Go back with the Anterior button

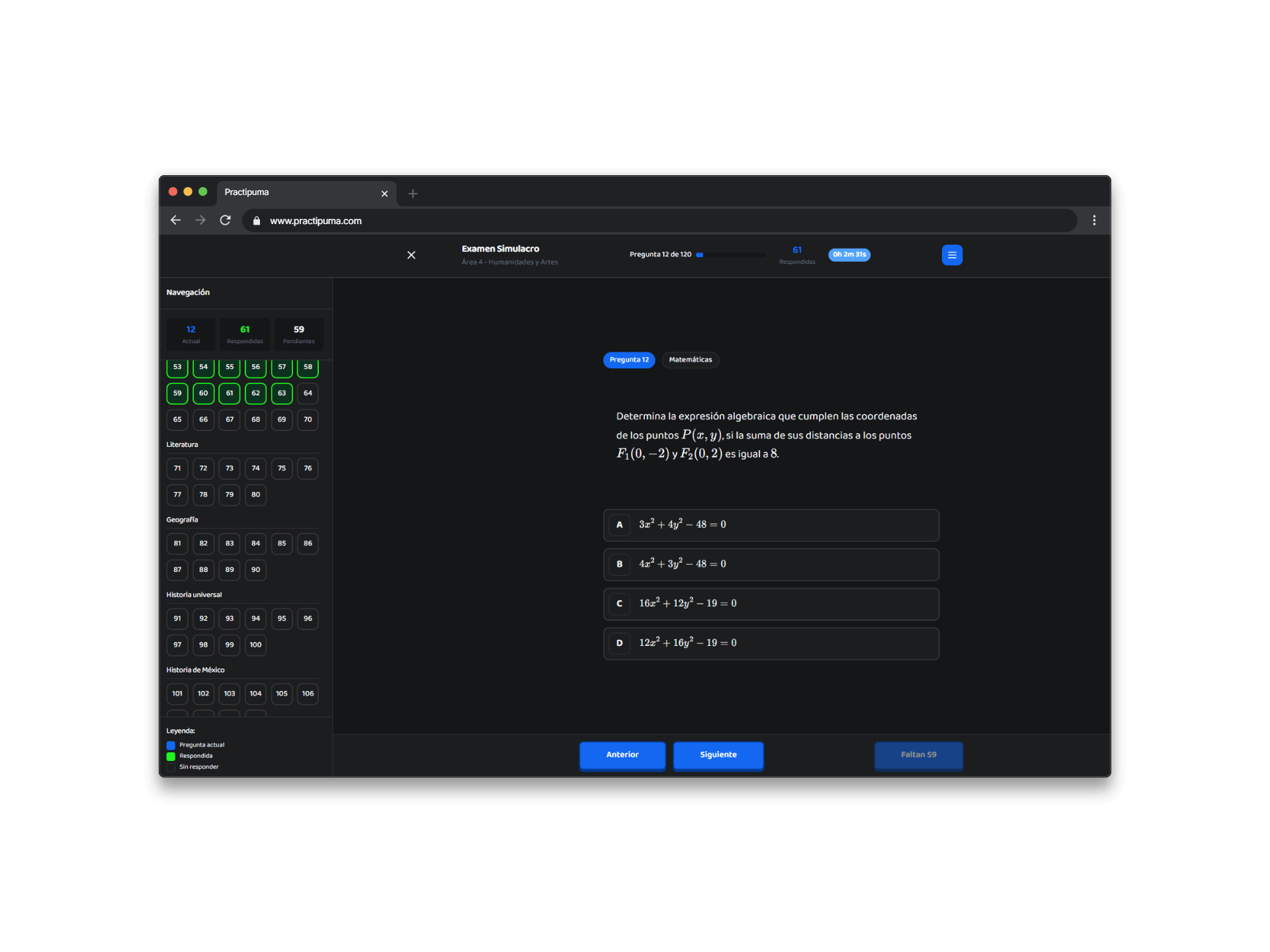click(x=622, y=754)
